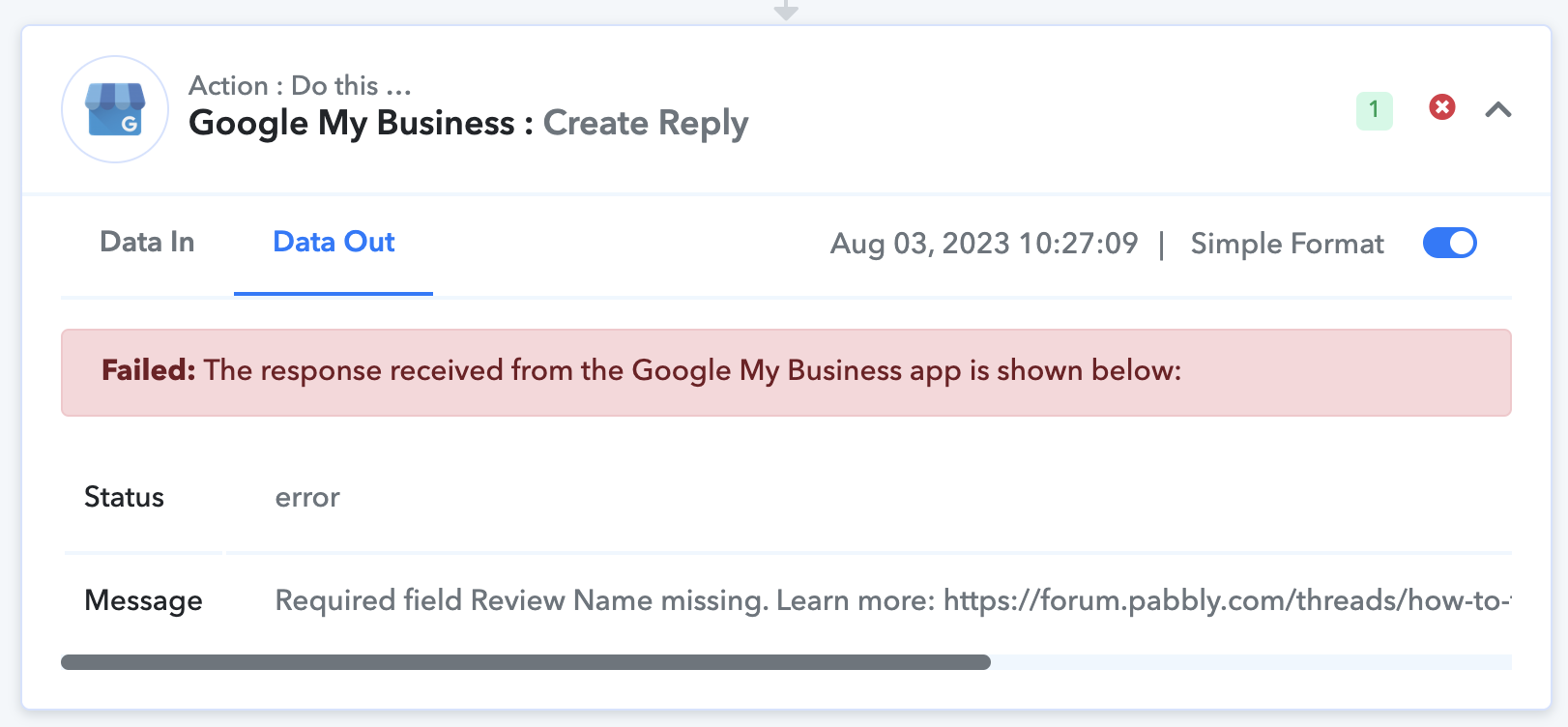Select the 'error' status value
Viewport: 1568px width, 727px height.
(x=307, y=497)
